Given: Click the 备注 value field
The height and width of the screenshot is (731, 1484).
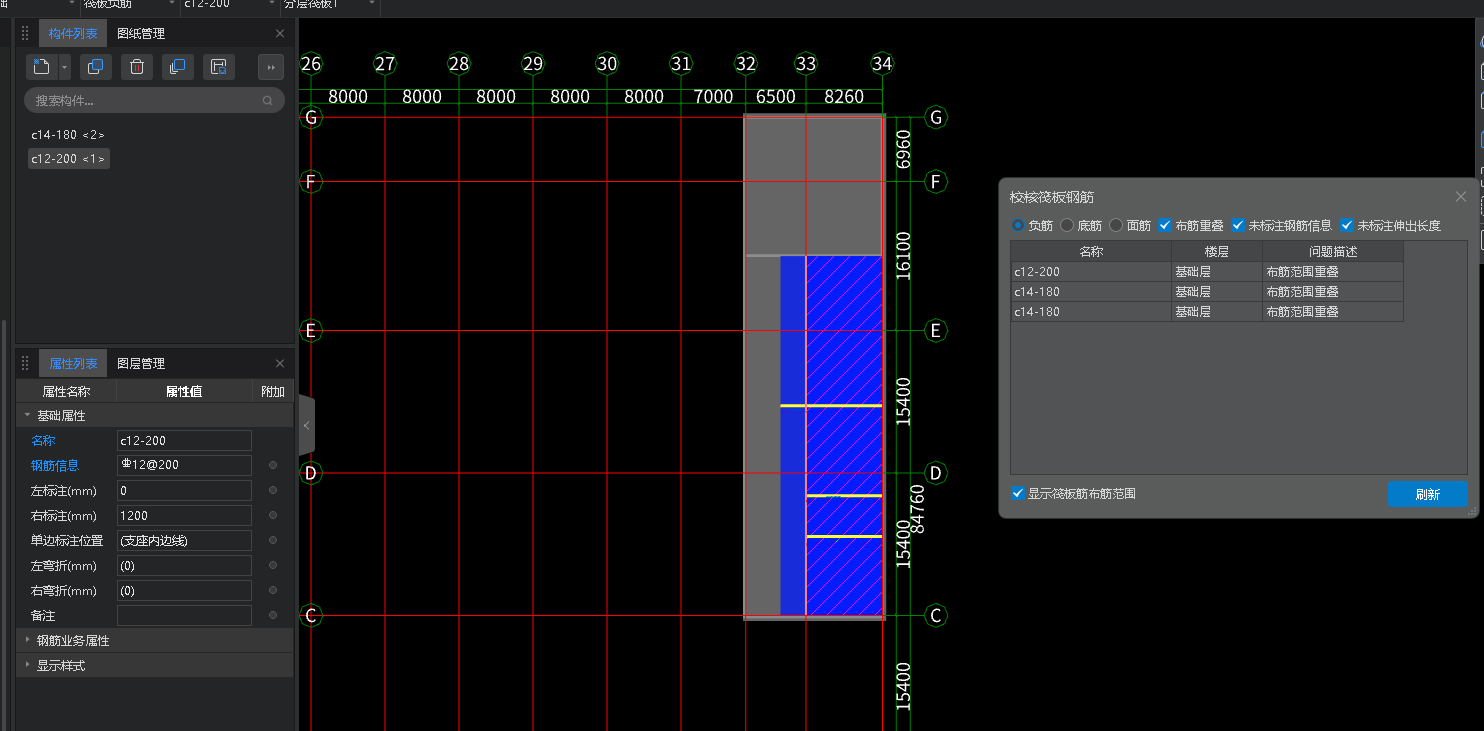Looking at the screenshot, I should click(184, 615).
